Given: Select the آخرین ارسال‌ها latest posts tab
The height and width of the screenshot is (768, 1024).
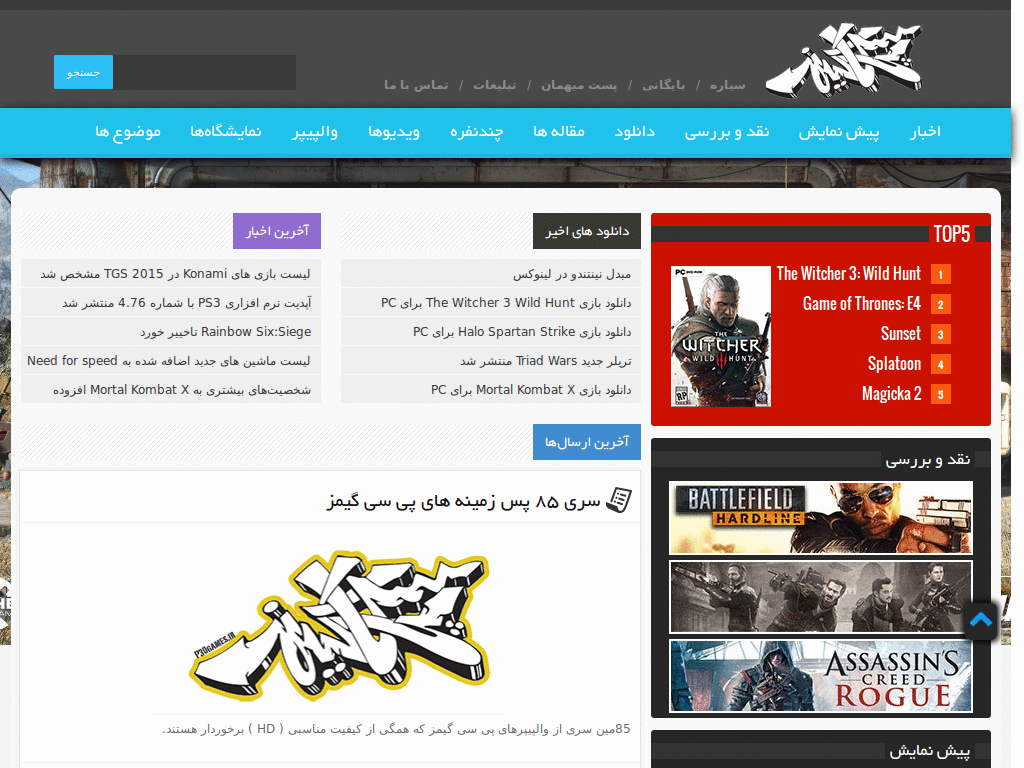Looking at the screenshot, I should pos(587,442).
